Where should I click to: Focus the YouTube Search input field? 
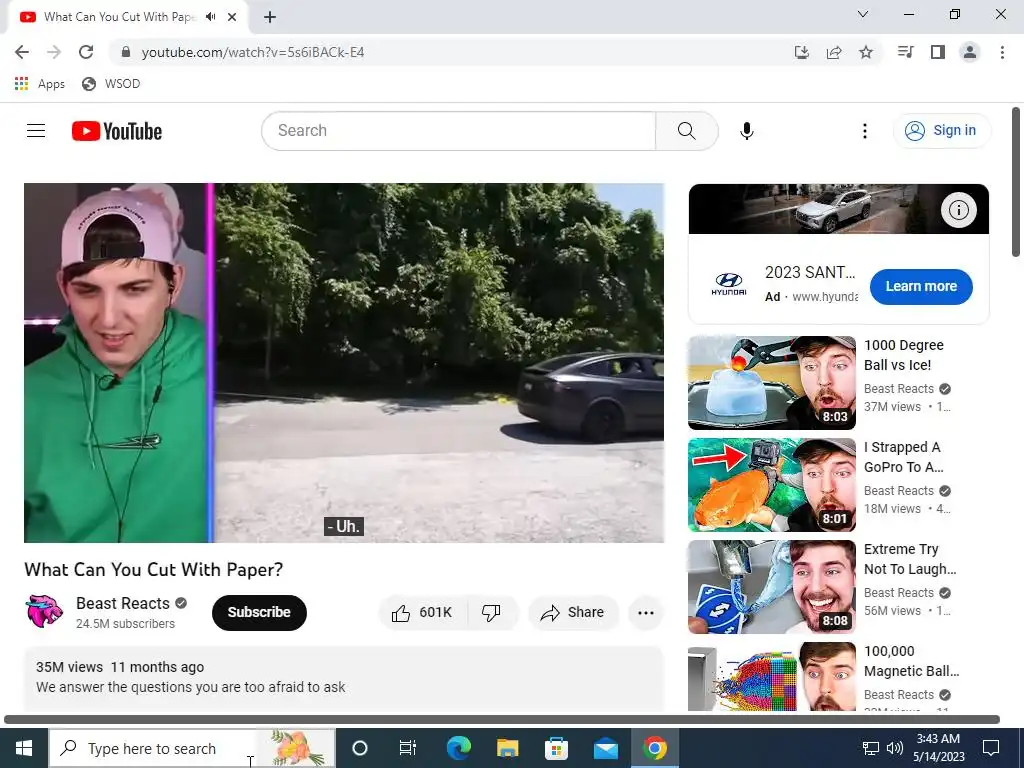(x=458, y=131)
